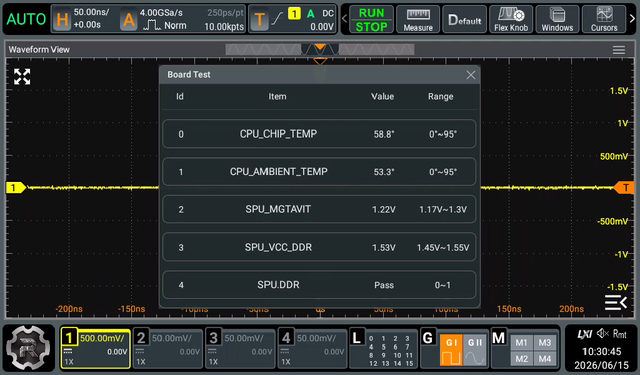Click the 2026/06/15 date display
Image resolution: width=640 pixels, height=375 pixels.
[602, 365]
